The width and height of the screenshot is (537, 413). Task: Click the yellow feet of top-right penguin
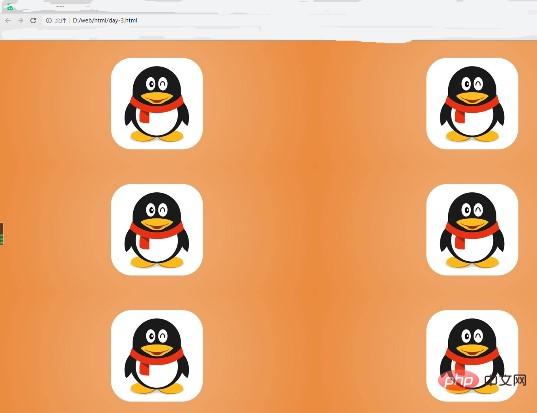[472, 136]
